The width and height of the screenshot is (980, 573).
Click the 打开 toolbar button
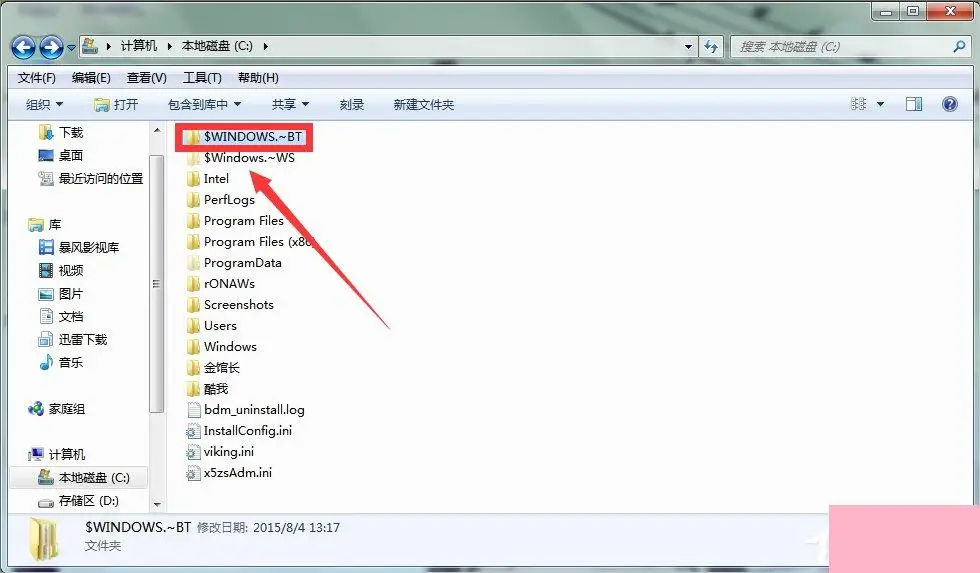pos(116,104)
